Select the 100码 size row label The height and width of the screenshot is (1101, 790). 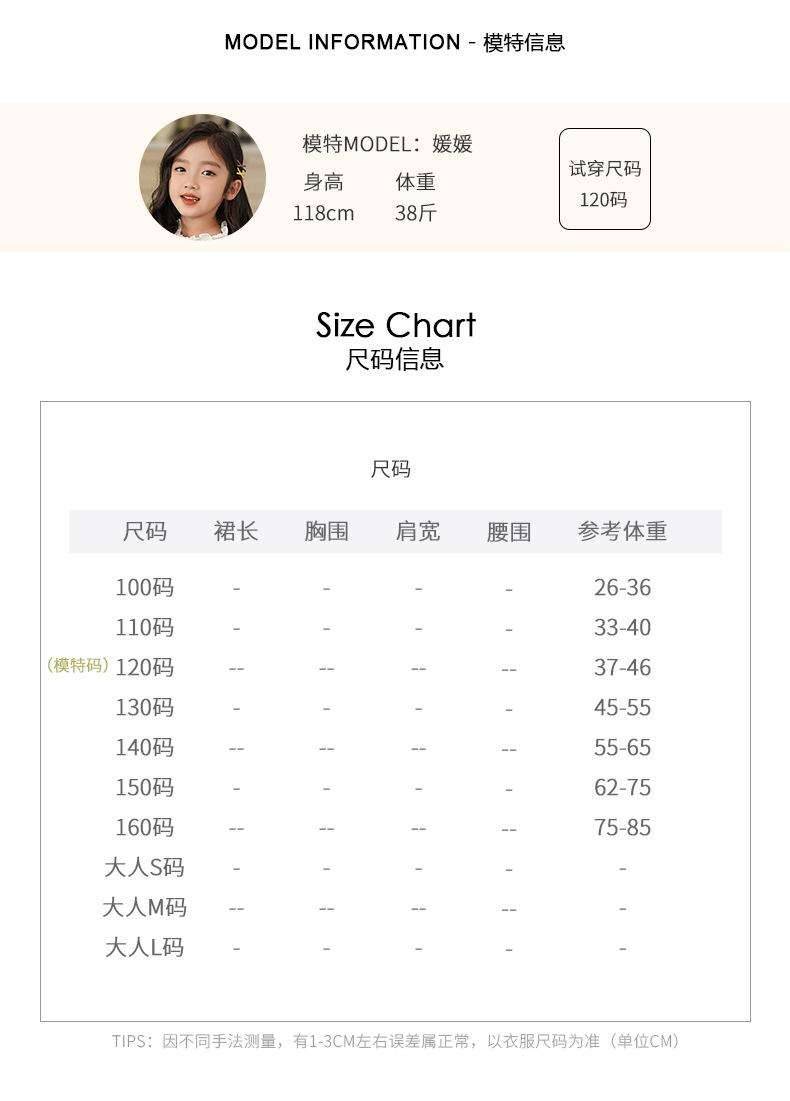[x=145, y=587]
